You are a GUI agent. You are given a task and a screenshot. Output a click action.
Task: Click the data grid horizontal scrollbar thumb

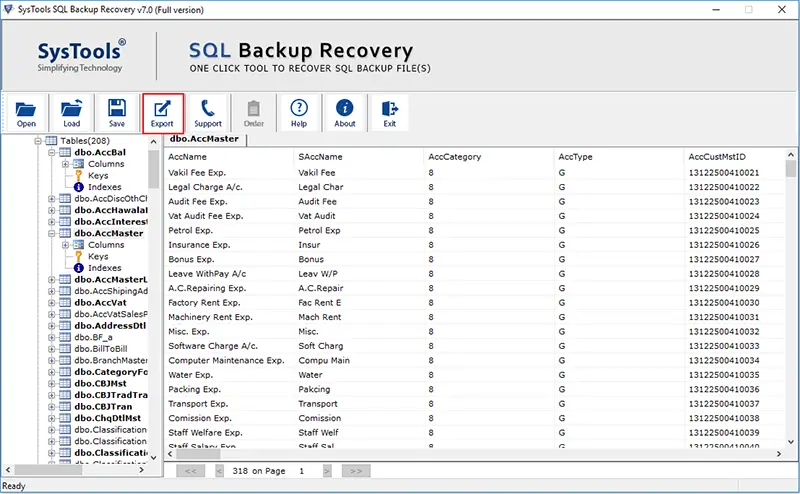coord(197,454)
